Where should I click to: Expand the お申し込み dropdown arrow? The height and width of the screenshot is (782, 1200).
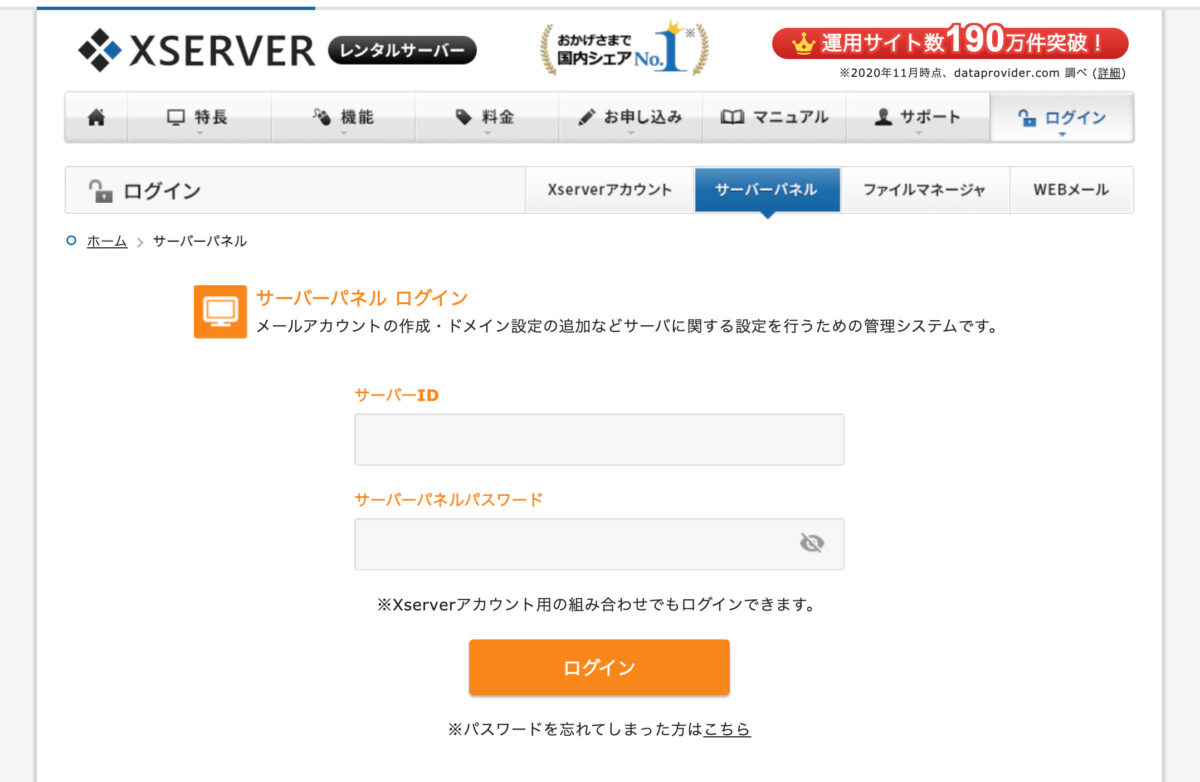[630, 133]
